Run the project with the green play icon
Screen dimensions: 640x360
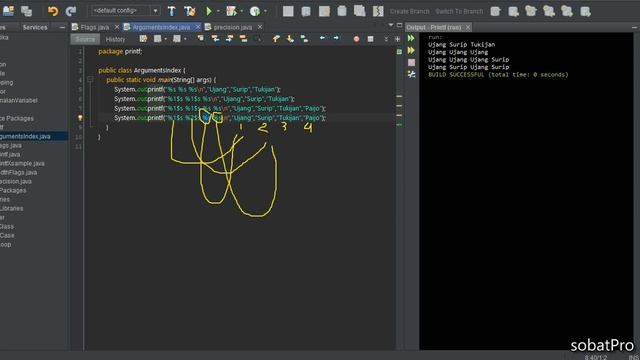point(209,11)
